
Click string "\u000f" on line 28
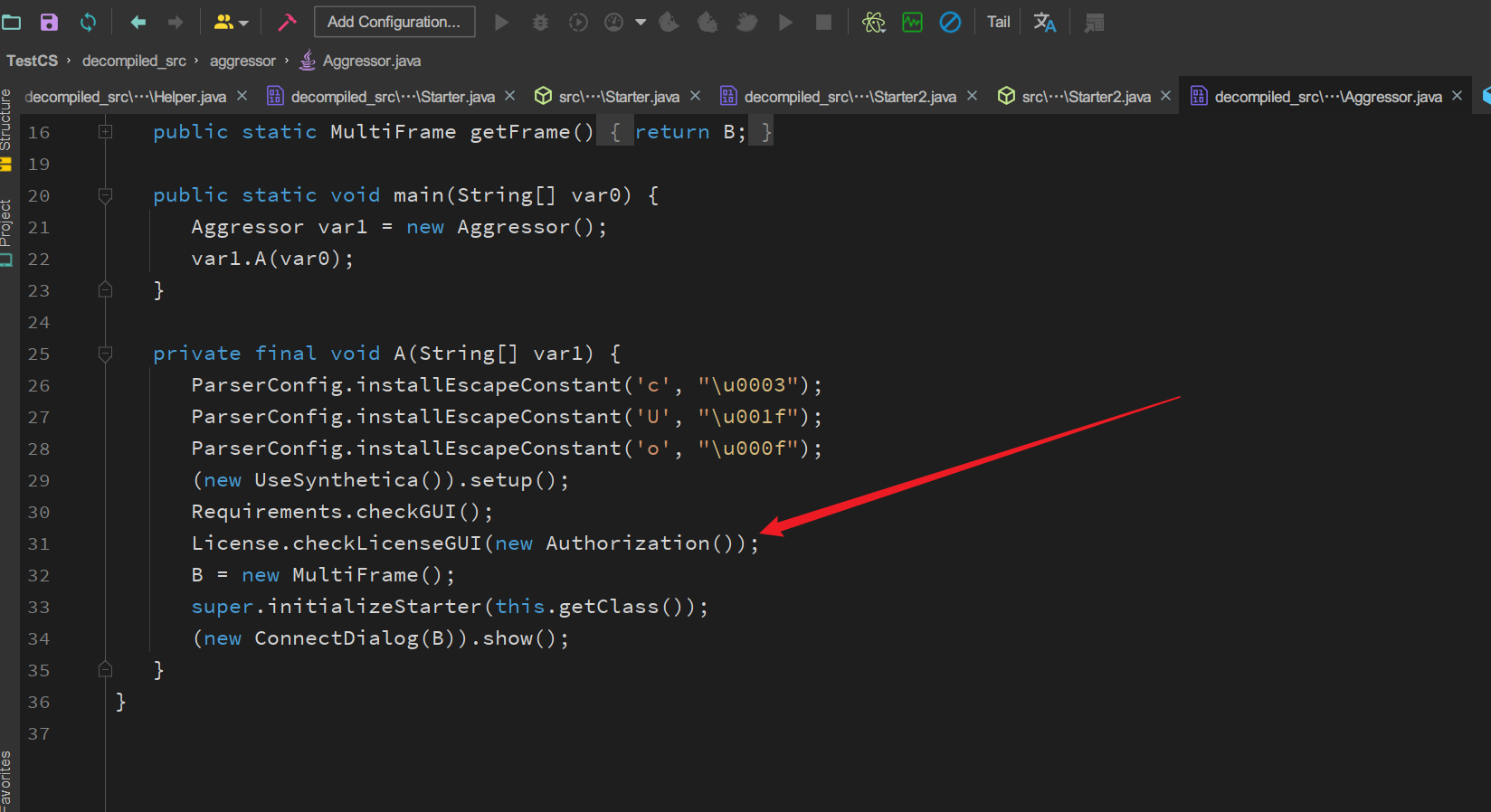click(748, 448)
